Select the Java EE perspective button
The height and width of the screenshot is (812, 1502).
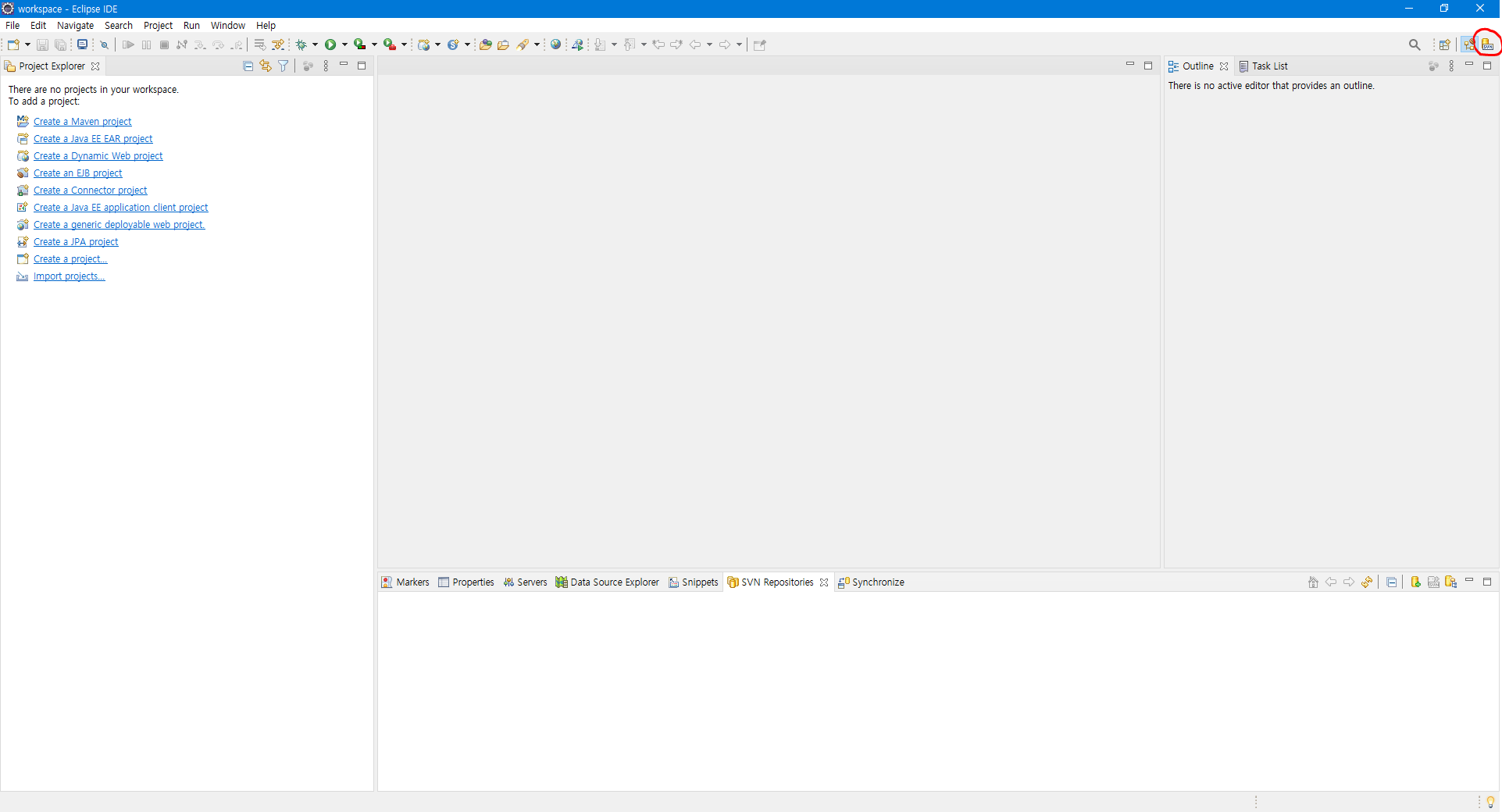point(1469,45)
